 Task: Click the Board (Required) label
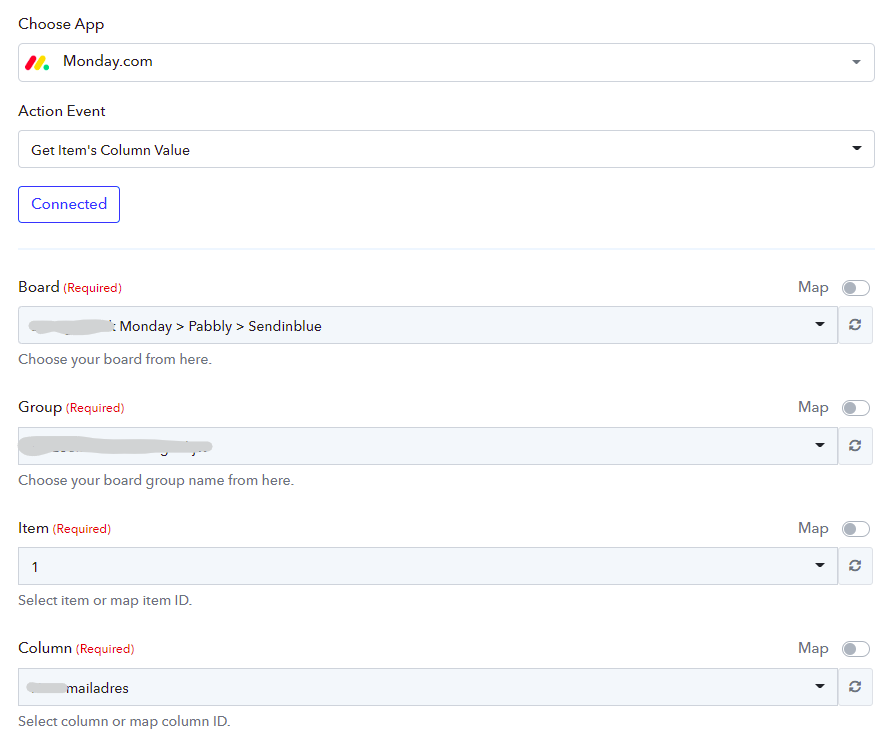tap(70, 287)
